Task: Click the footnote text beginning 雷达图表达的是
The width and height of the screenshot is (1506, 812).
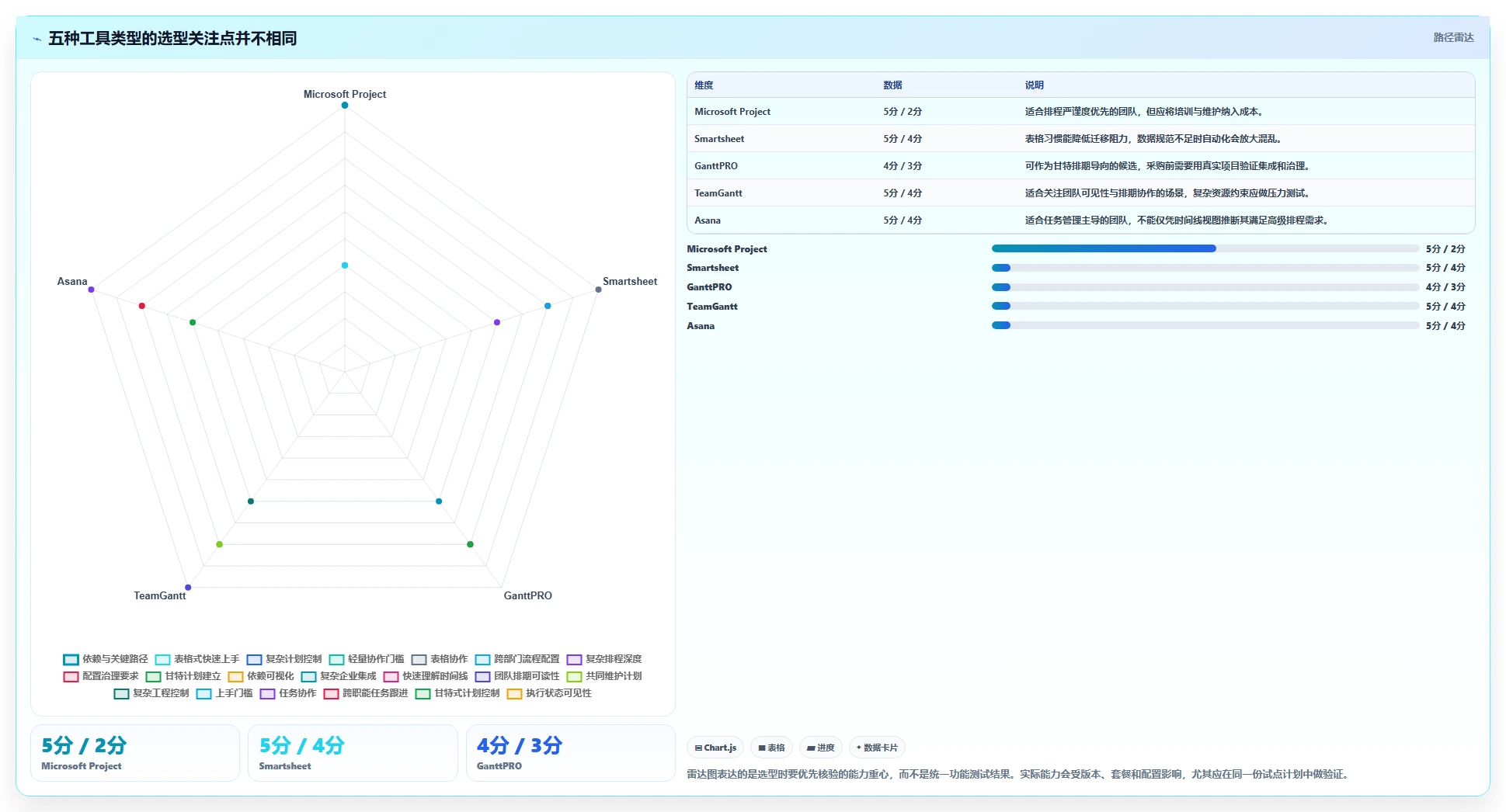Action: coord(1020,774)
